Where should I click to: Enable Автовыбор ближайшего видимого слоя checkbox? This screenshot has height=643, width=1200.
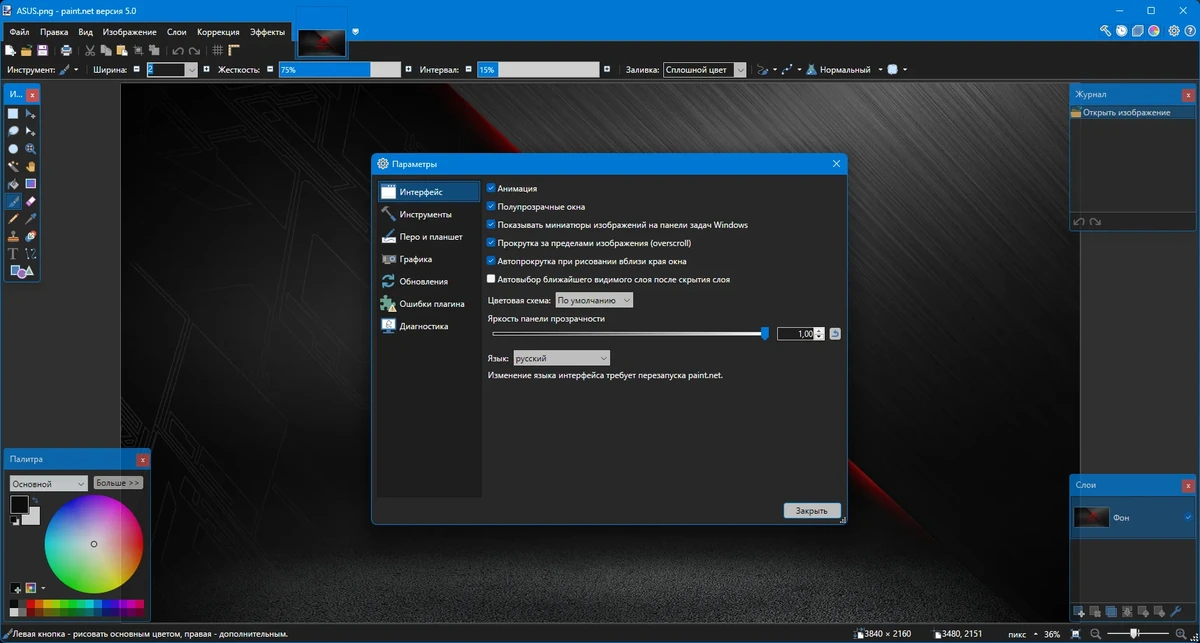491,279
